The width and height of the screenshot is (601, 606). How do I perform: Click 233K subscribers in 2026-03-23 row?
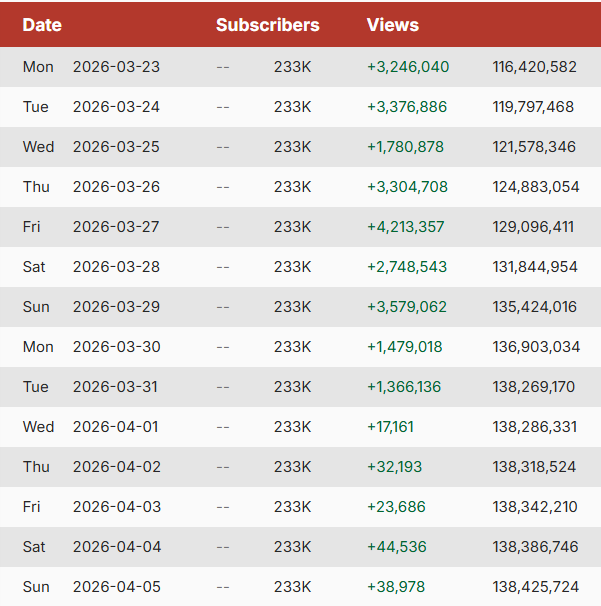293,67
